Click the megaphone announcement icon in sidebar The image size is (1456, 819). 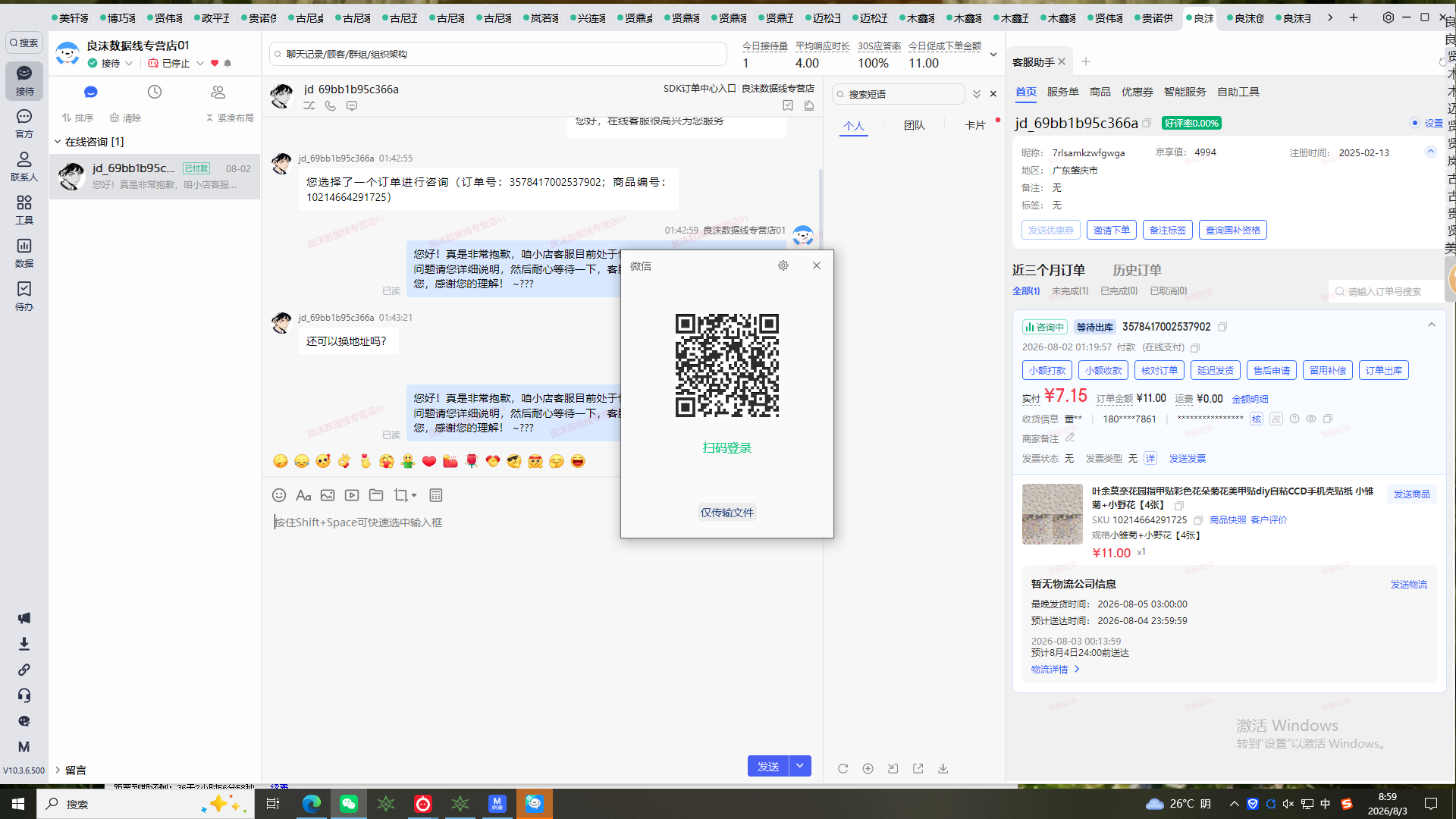pos(24,618)
